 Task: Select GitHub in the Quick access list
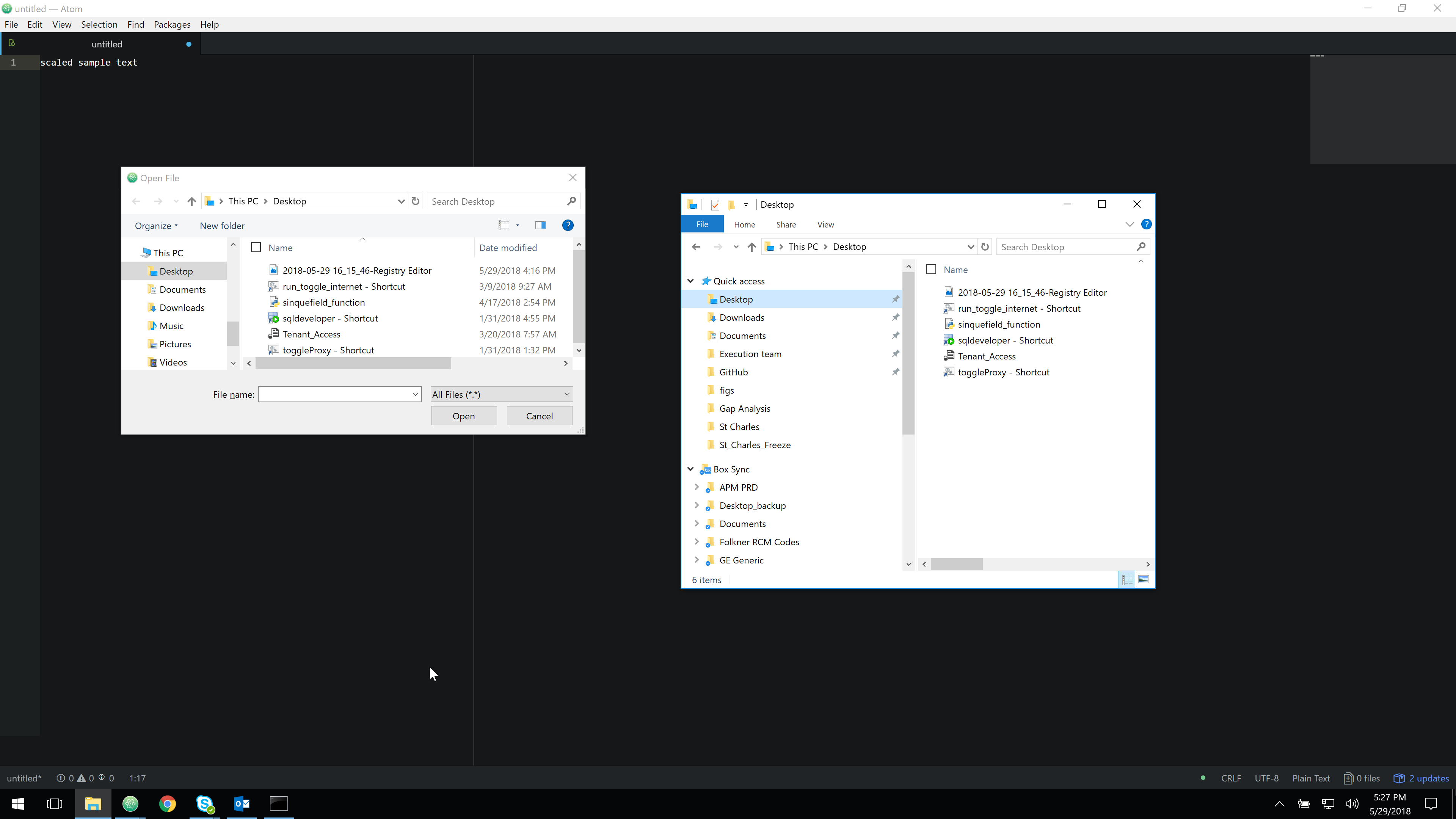(733, 372)
